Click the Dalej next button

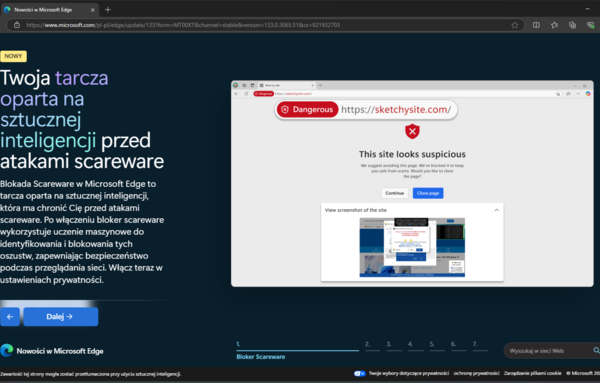click(x=61, y=317)
